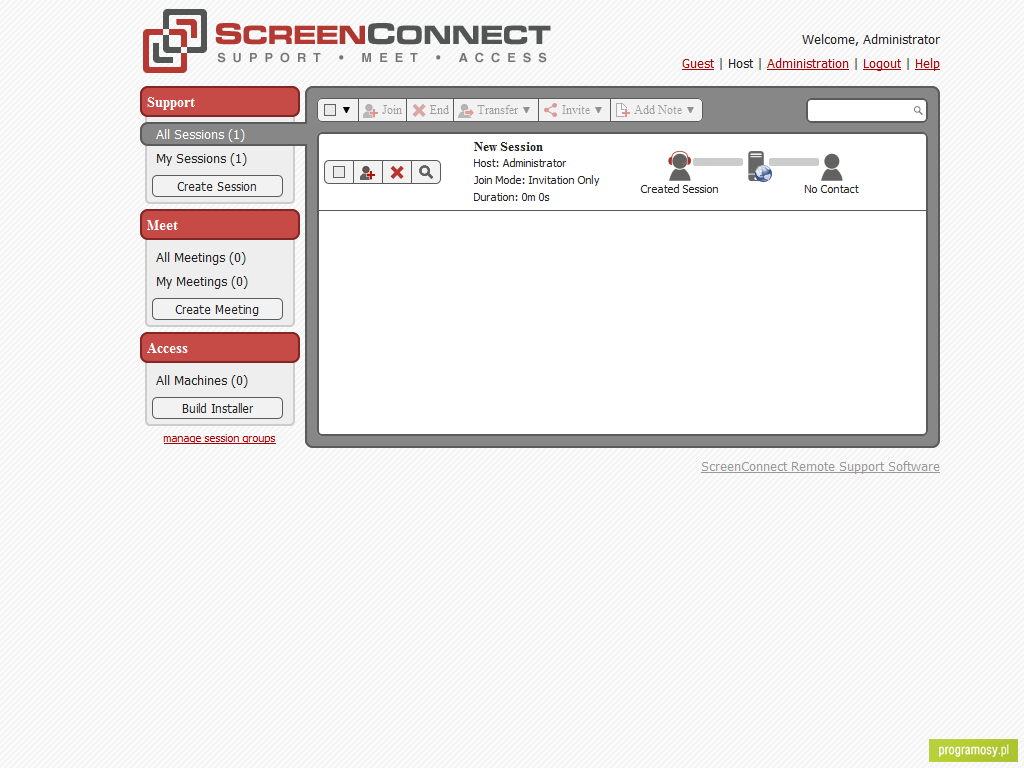Select My Sessions (1)
This screenshot has width=1024, height=768.
(201, 159)
